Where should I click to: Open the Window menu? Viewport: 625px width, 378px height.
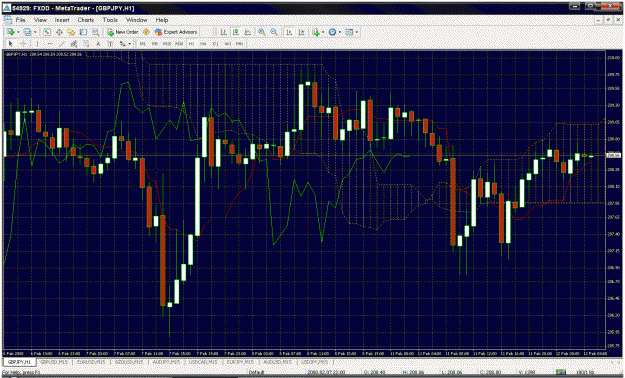137,20
